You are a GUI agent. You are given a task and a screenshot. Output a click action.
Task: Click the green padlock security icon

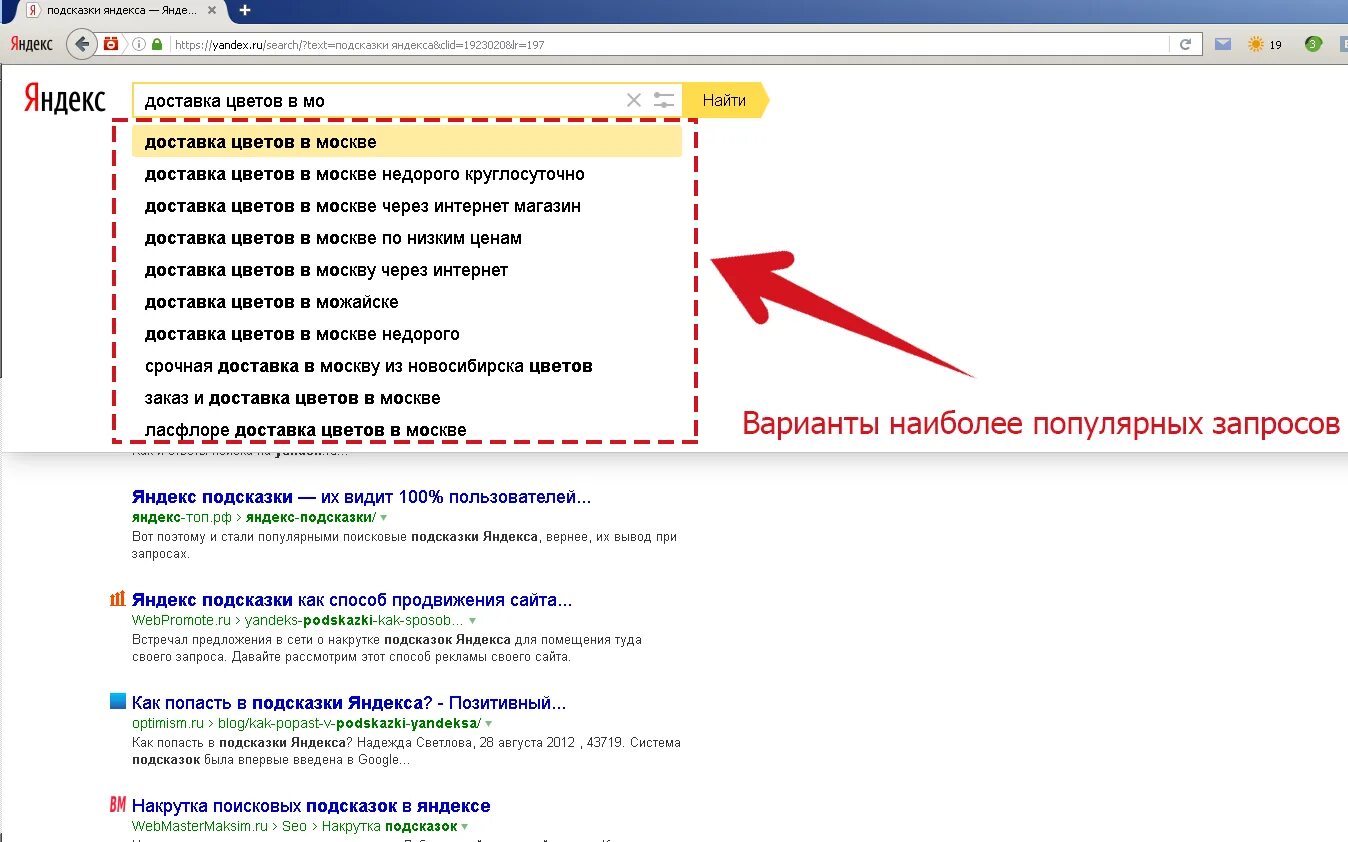tap(157, 44)
